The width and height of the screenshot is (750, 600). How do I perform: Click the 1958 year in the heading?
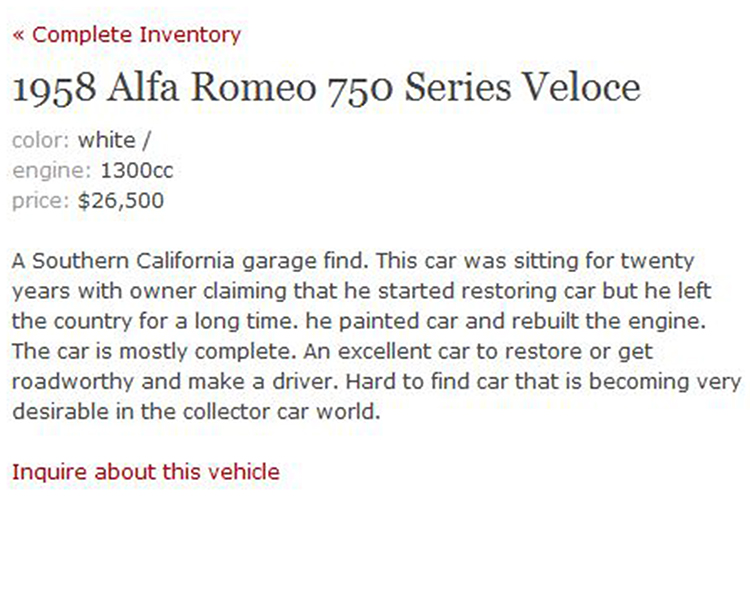point(54,88)
